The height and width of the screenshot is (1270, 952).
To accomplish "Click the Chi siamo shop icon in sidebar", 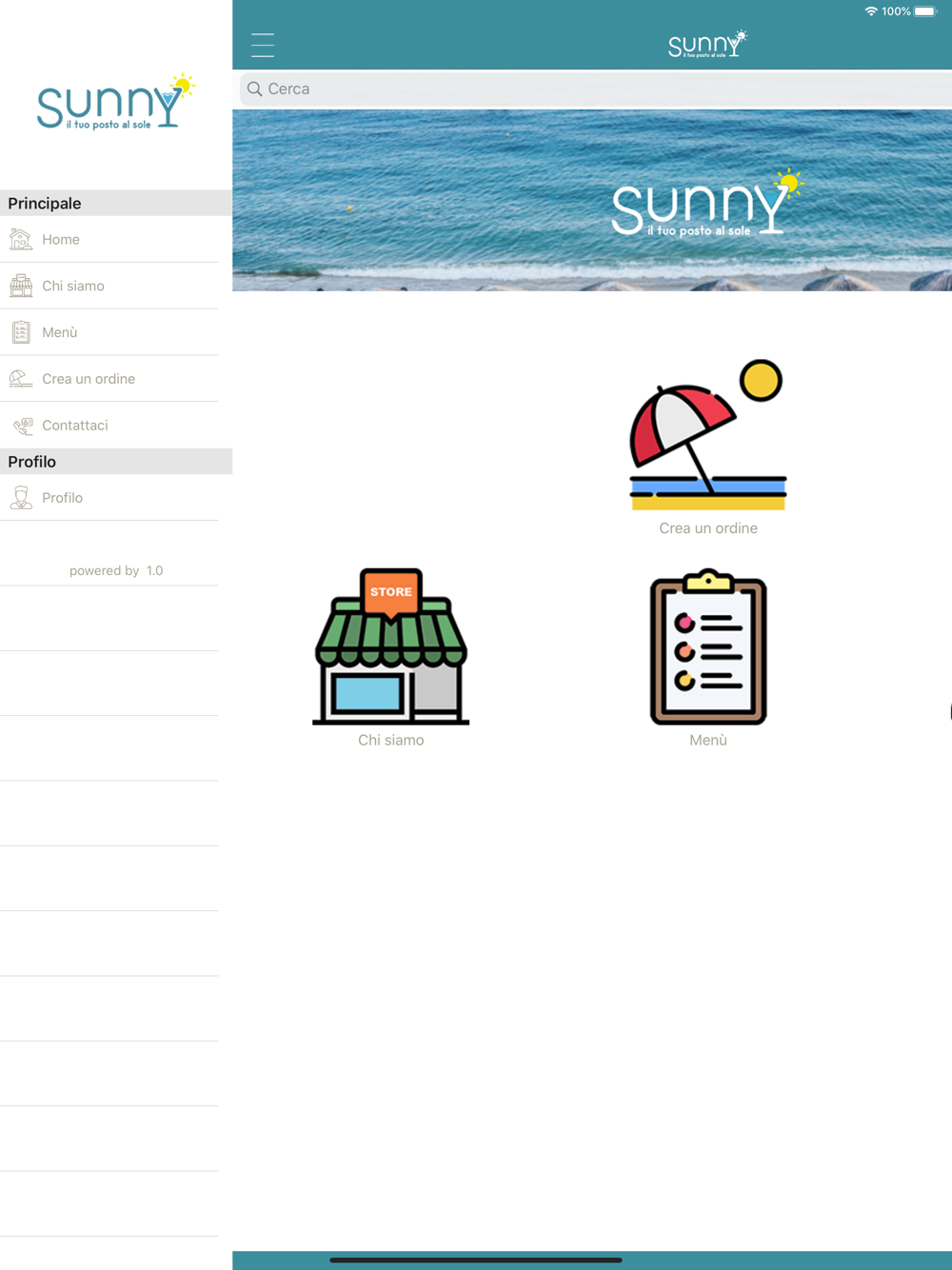I will (21, 286).
